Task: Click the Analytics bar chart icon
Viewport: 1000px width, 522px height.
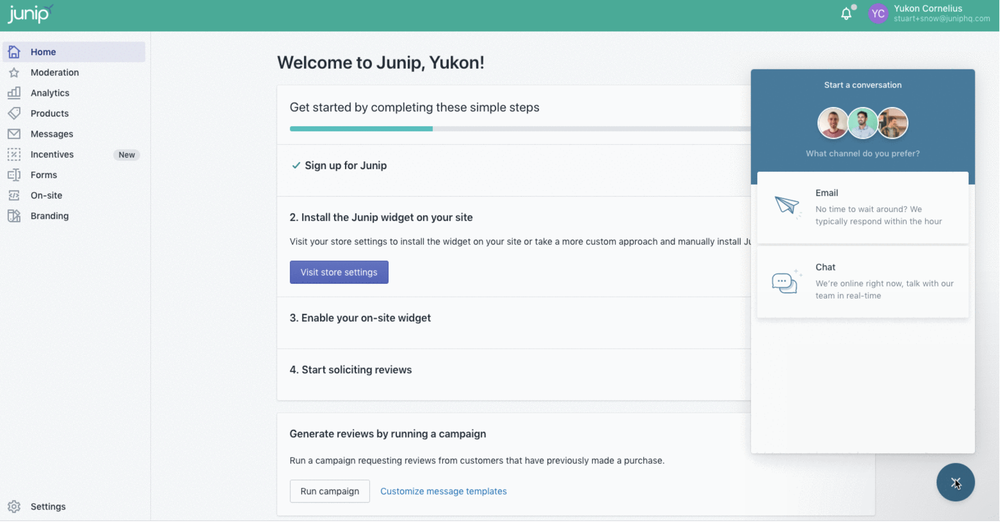Action: pos(14,93)
